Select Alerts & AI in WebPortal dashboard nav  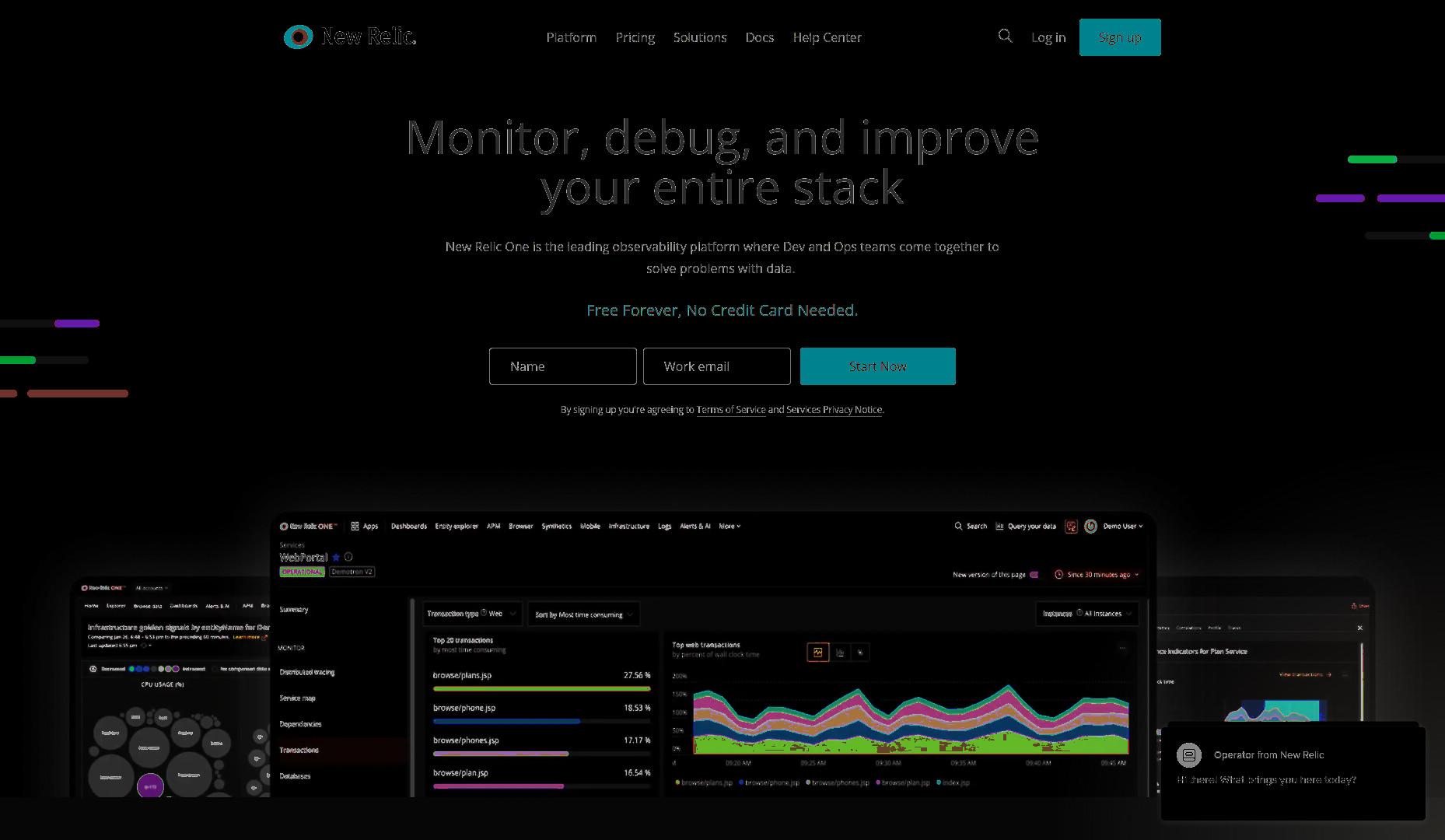(x=695, y=527)
